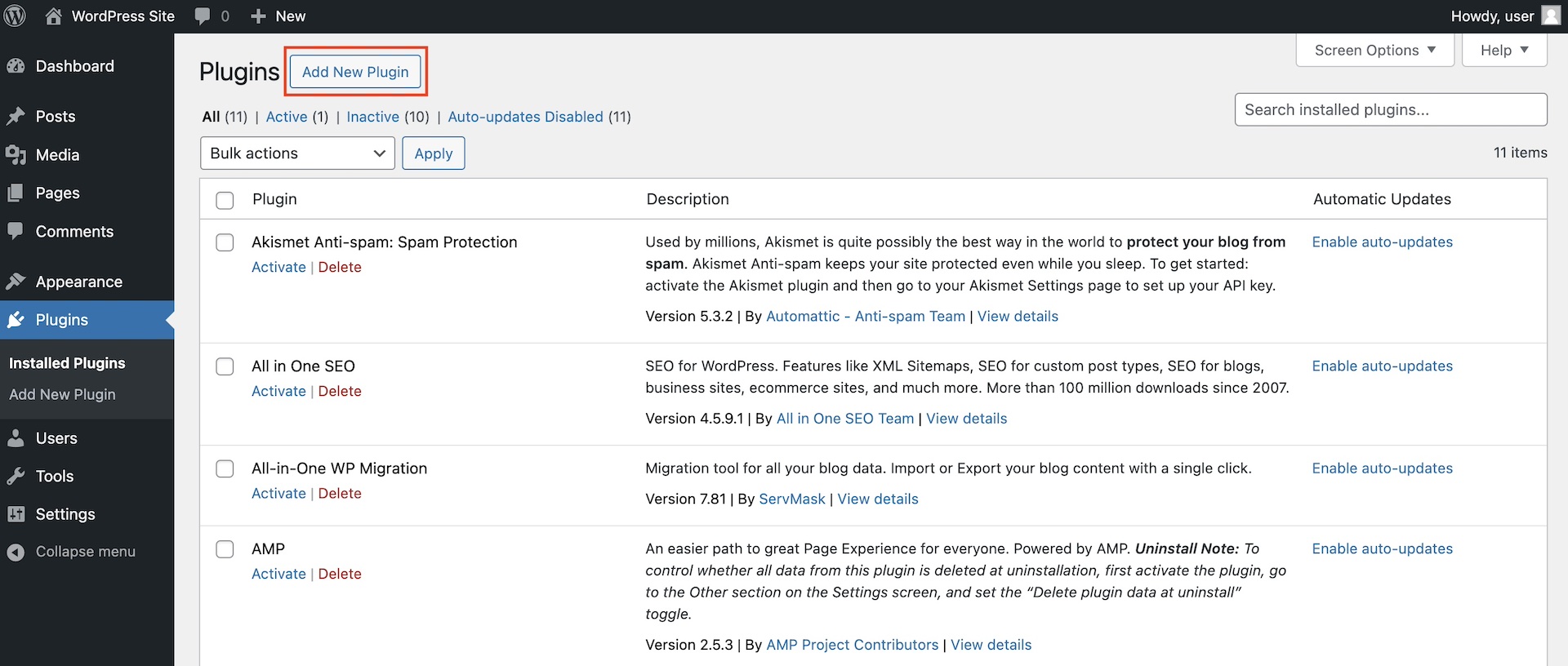Open Automattic - Anti-spam Team author link
This screenshot has width=1568, height=666.
866,317
